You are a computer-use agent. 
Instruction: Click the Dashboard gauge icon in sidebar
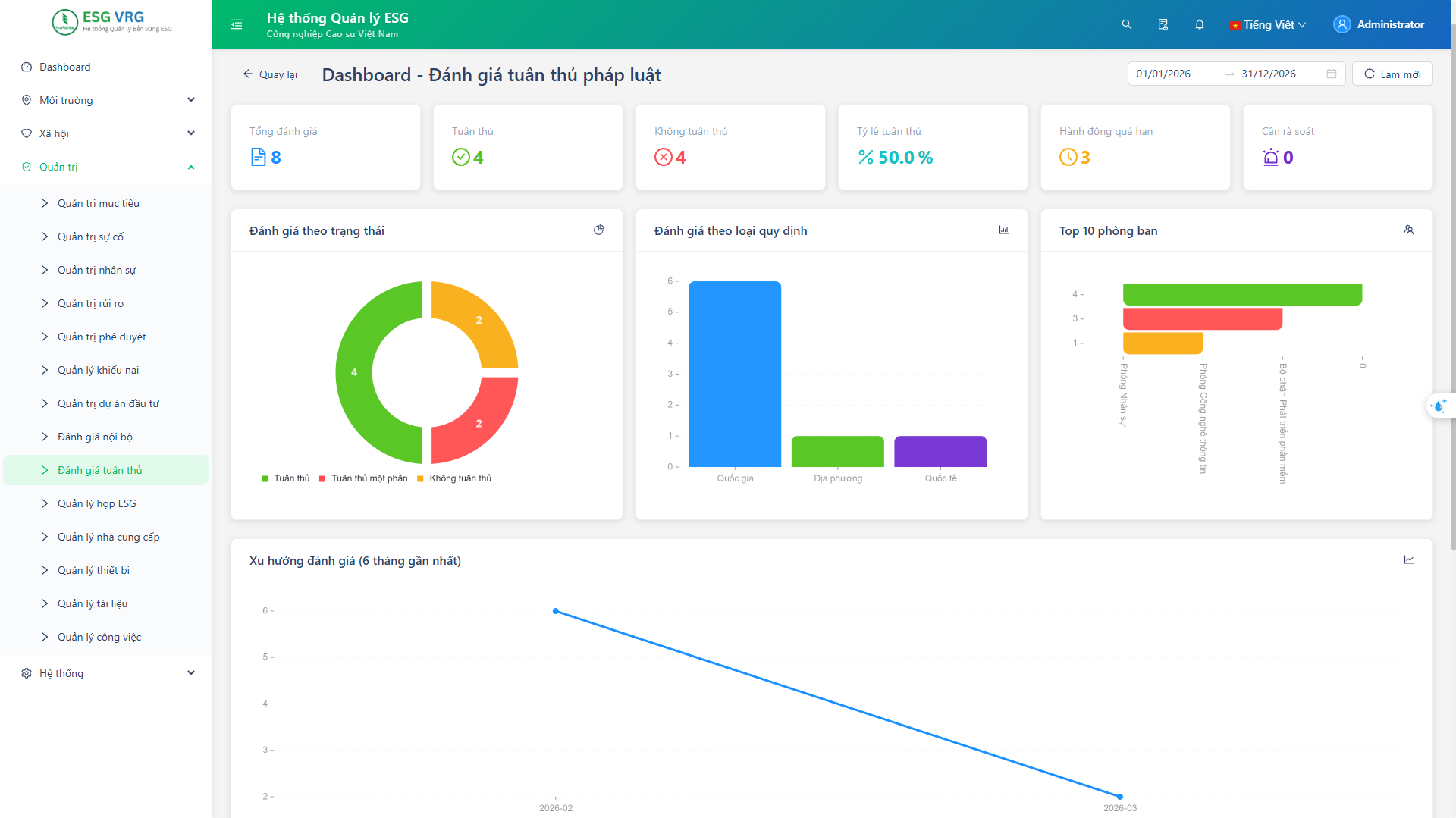coord(27,67)
